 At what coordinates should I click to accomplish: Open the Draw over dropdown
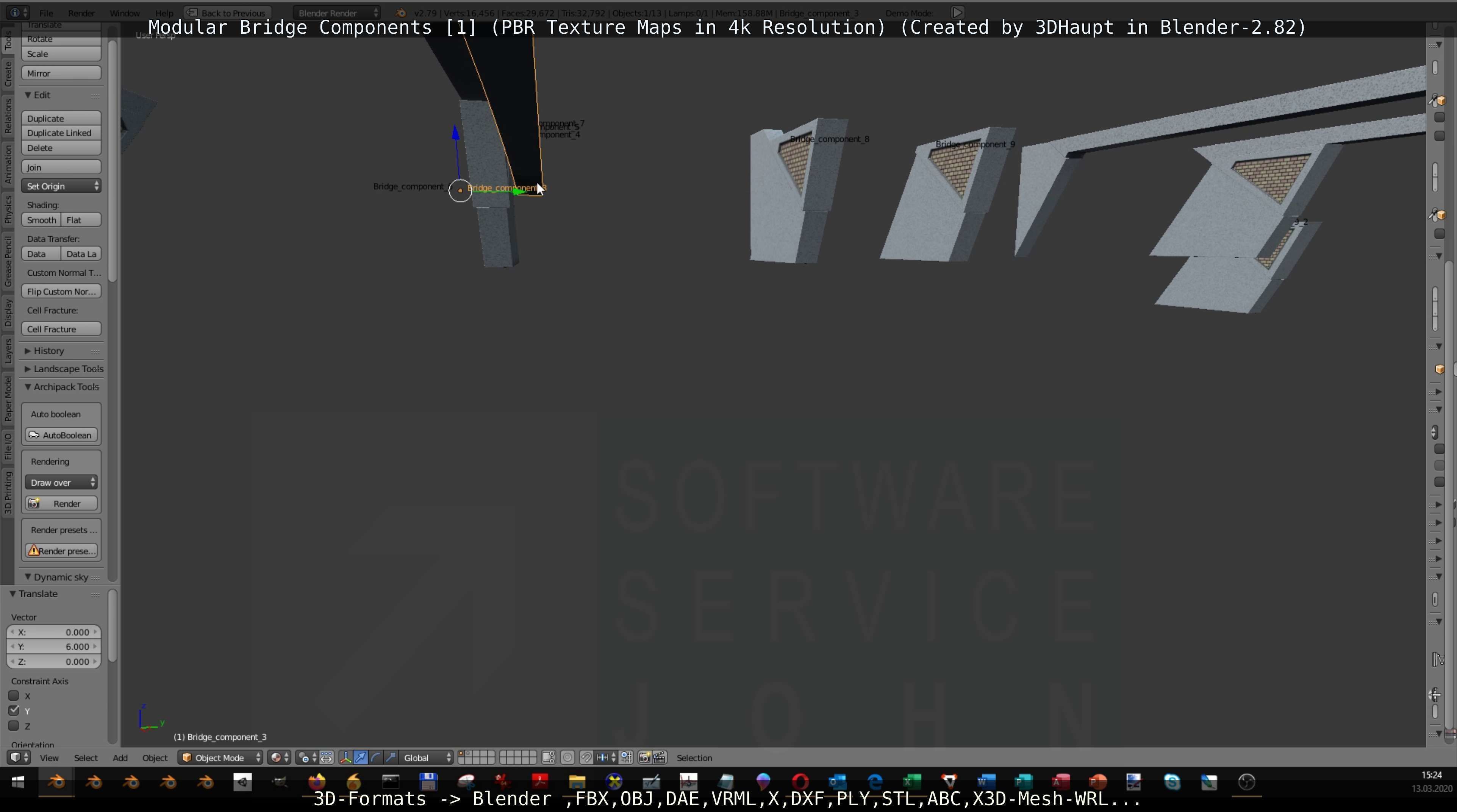tap(61, 483)
